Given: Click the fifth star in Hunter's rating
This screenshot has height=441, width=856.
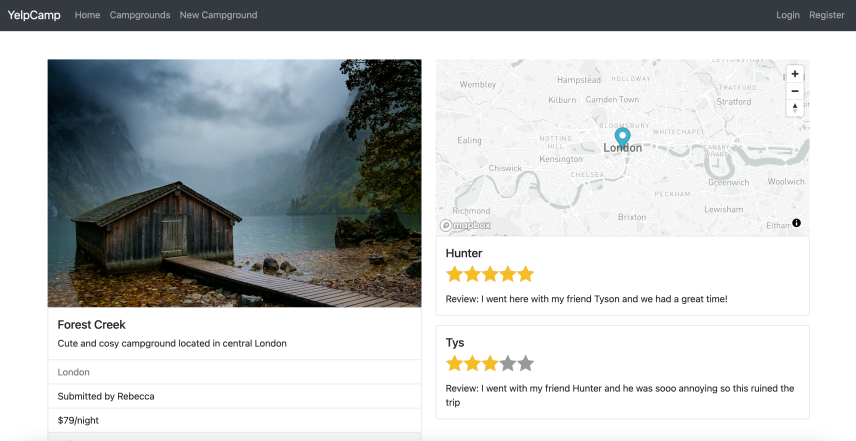Looking at the screenshot, I should (525, 274).
